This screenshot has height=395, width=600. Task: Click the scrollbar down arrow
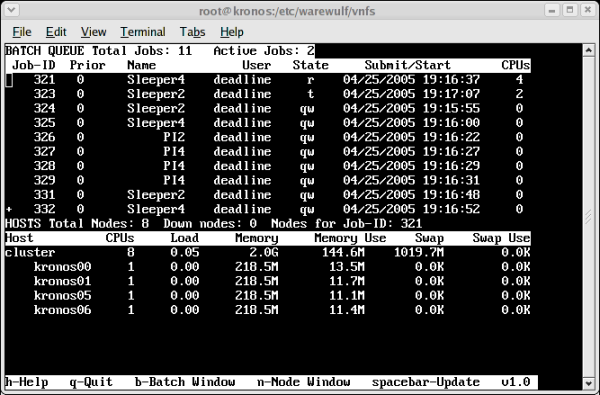pos(588,383)
